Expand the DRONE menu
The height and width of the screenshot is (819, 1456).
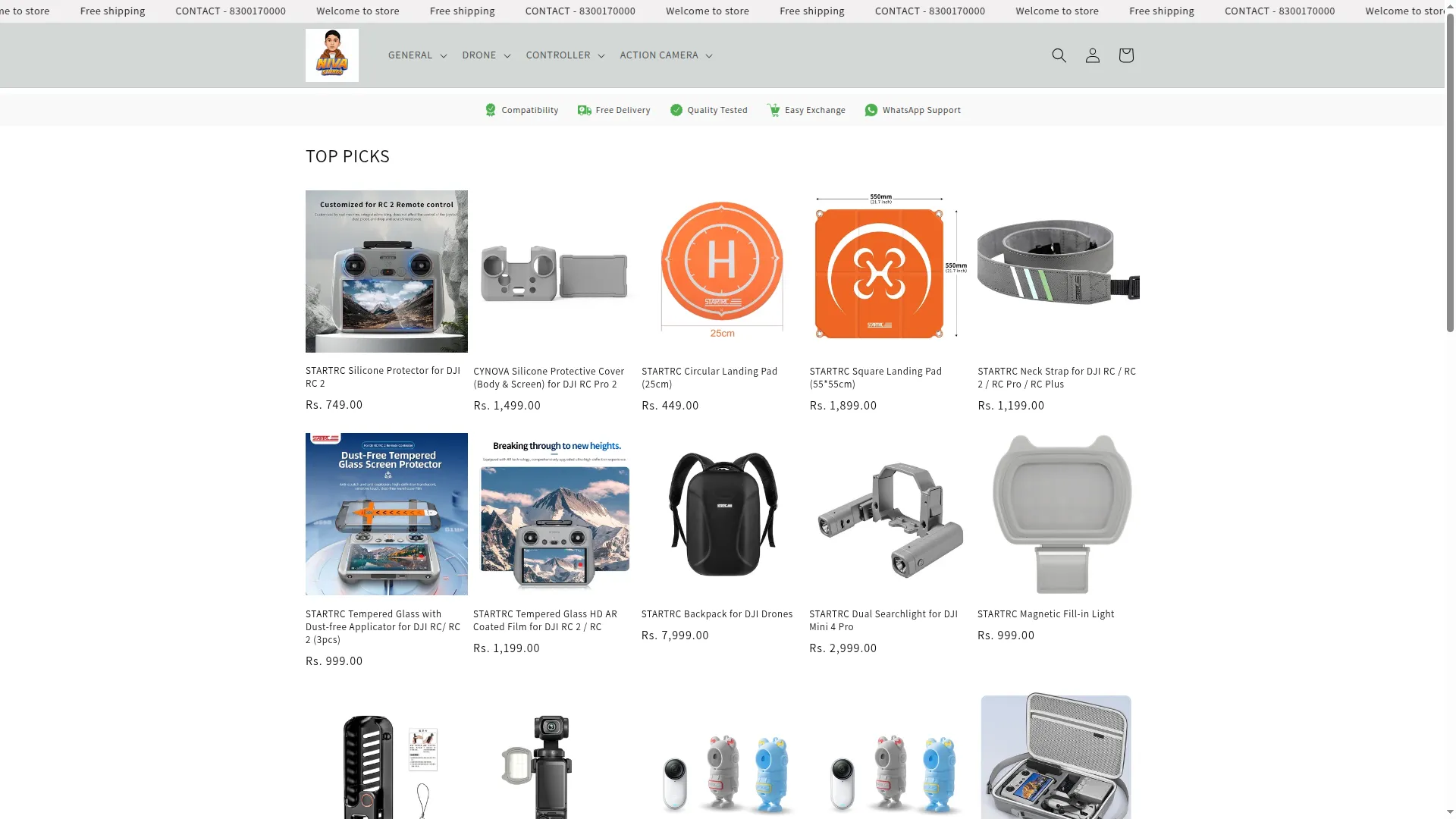(487, 55)
